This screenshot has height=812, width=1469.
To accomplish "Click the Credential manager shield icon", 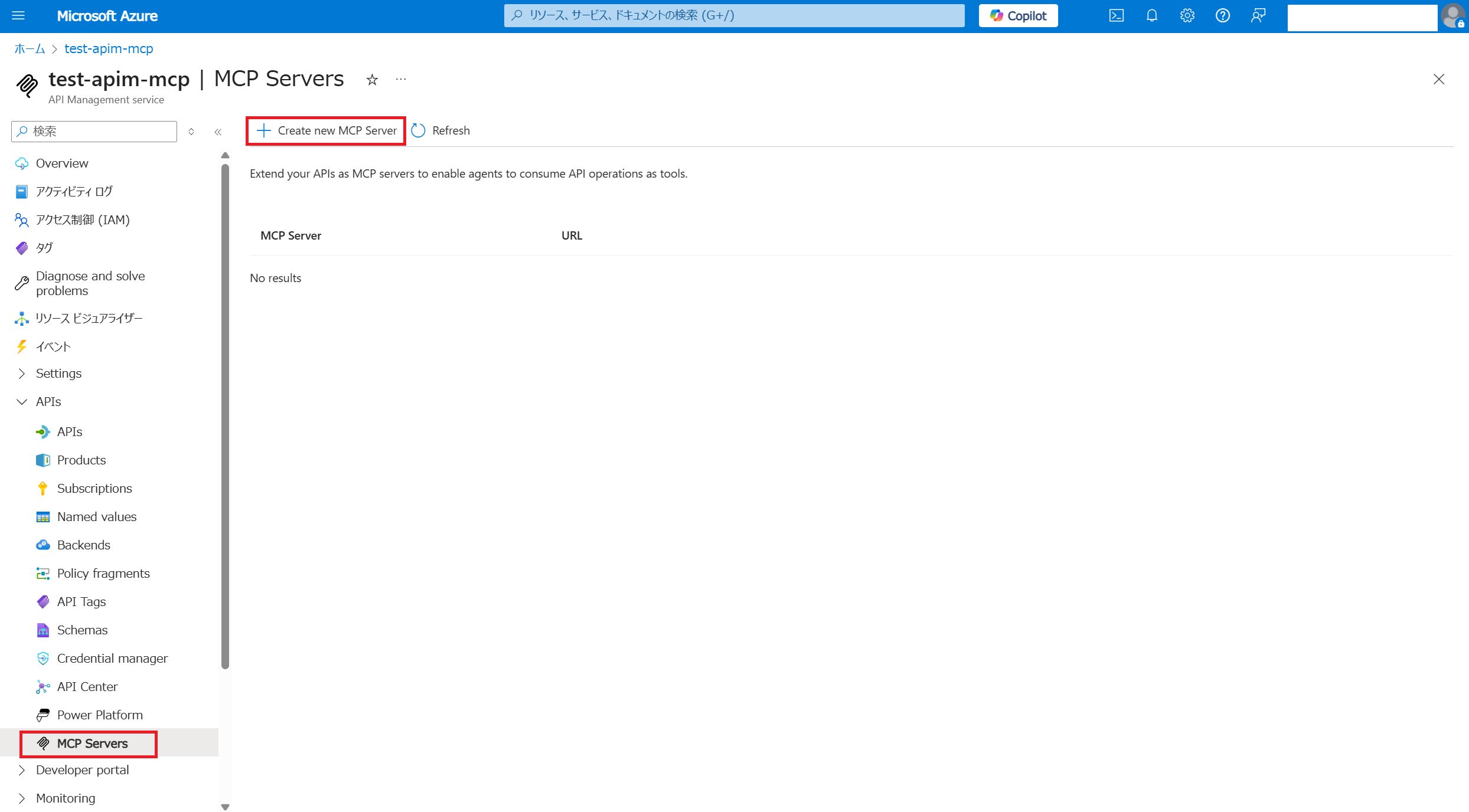I will click(43, 659).
